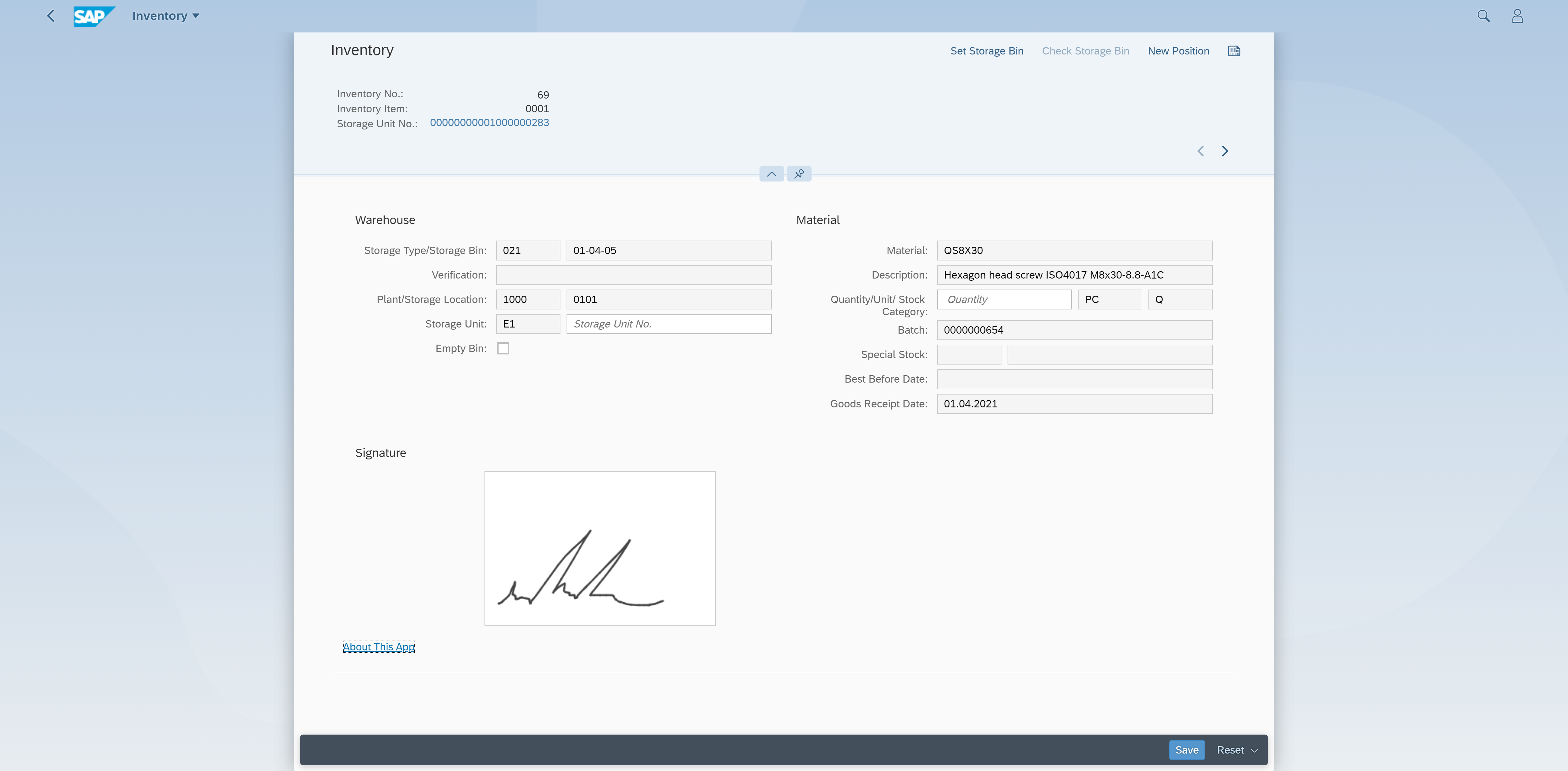Open storage unit link 00000000001000000283

point(489,122)
